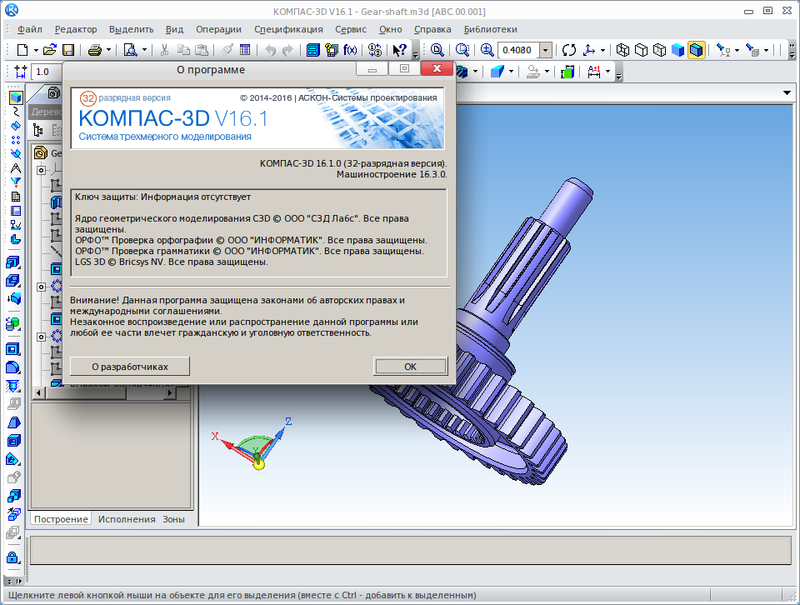Close the О программе dialog
Viewport: 800px width, 605px height.
pos(437,68)
